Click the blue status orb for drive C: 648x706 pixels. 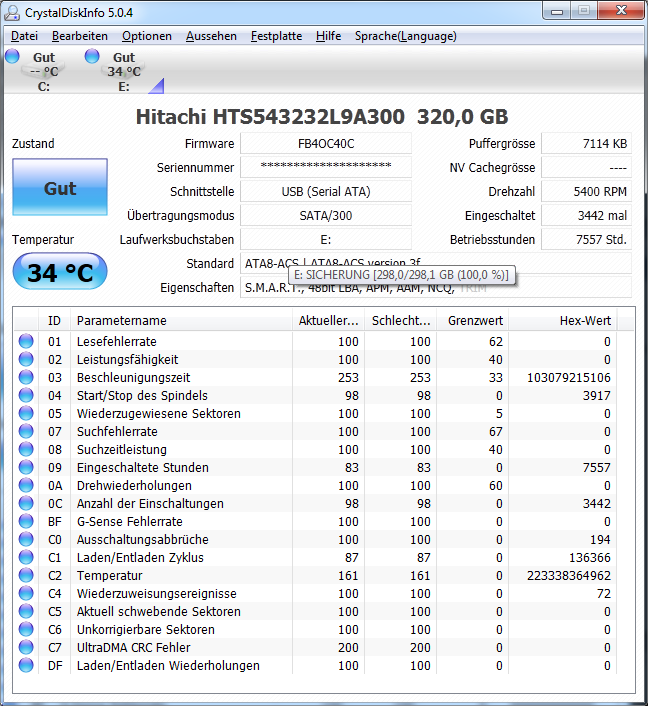12,56
